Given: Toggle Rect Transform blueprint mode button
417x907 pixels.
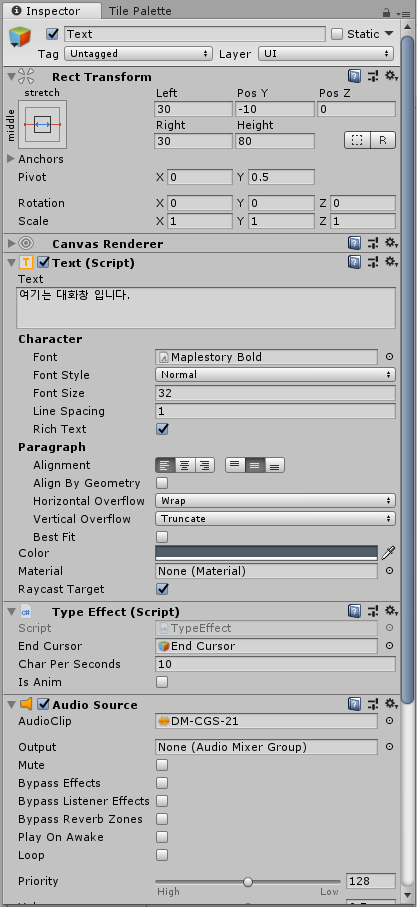Looking at the screenshot, I should pyautogui.click(x=357, y=140).
